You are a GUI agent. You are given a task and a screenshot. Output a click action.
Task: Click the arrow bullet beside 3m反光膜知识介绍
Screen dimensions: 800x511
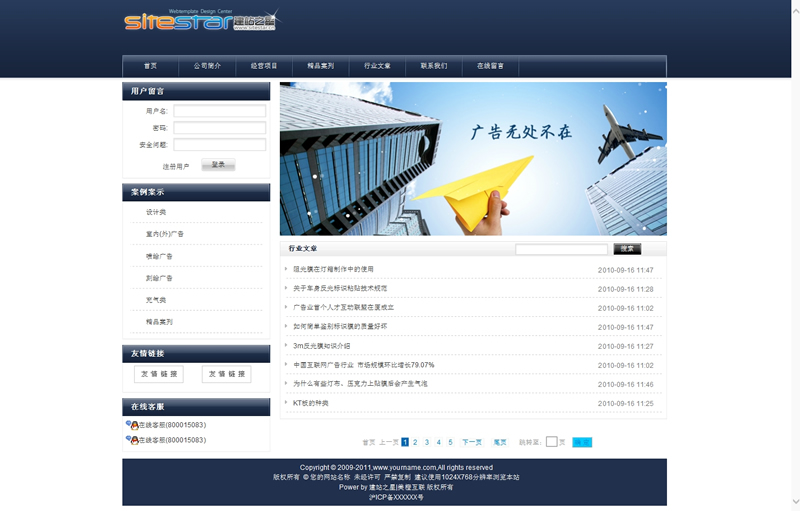click(285, 346)
